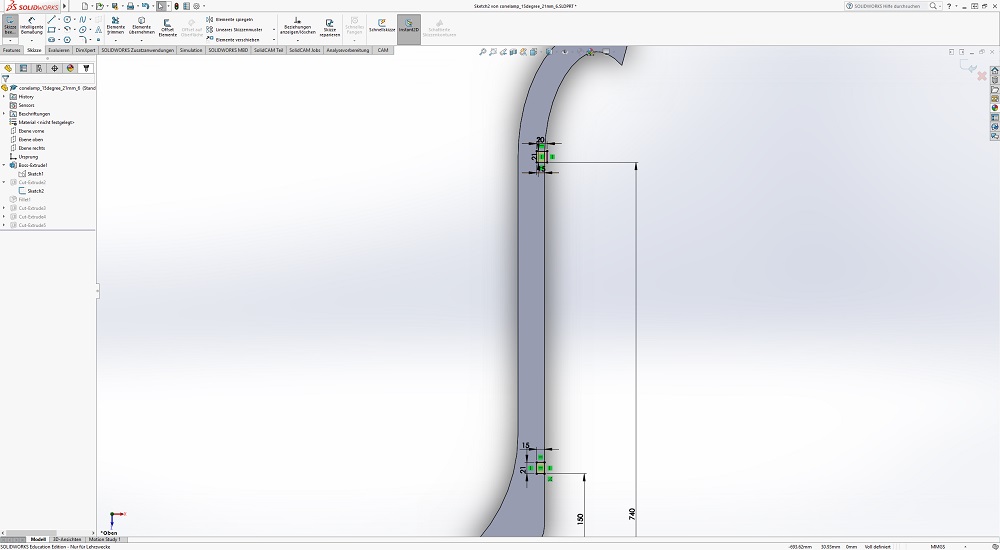Open the Appearances color ball in task pane

(994, 108)
